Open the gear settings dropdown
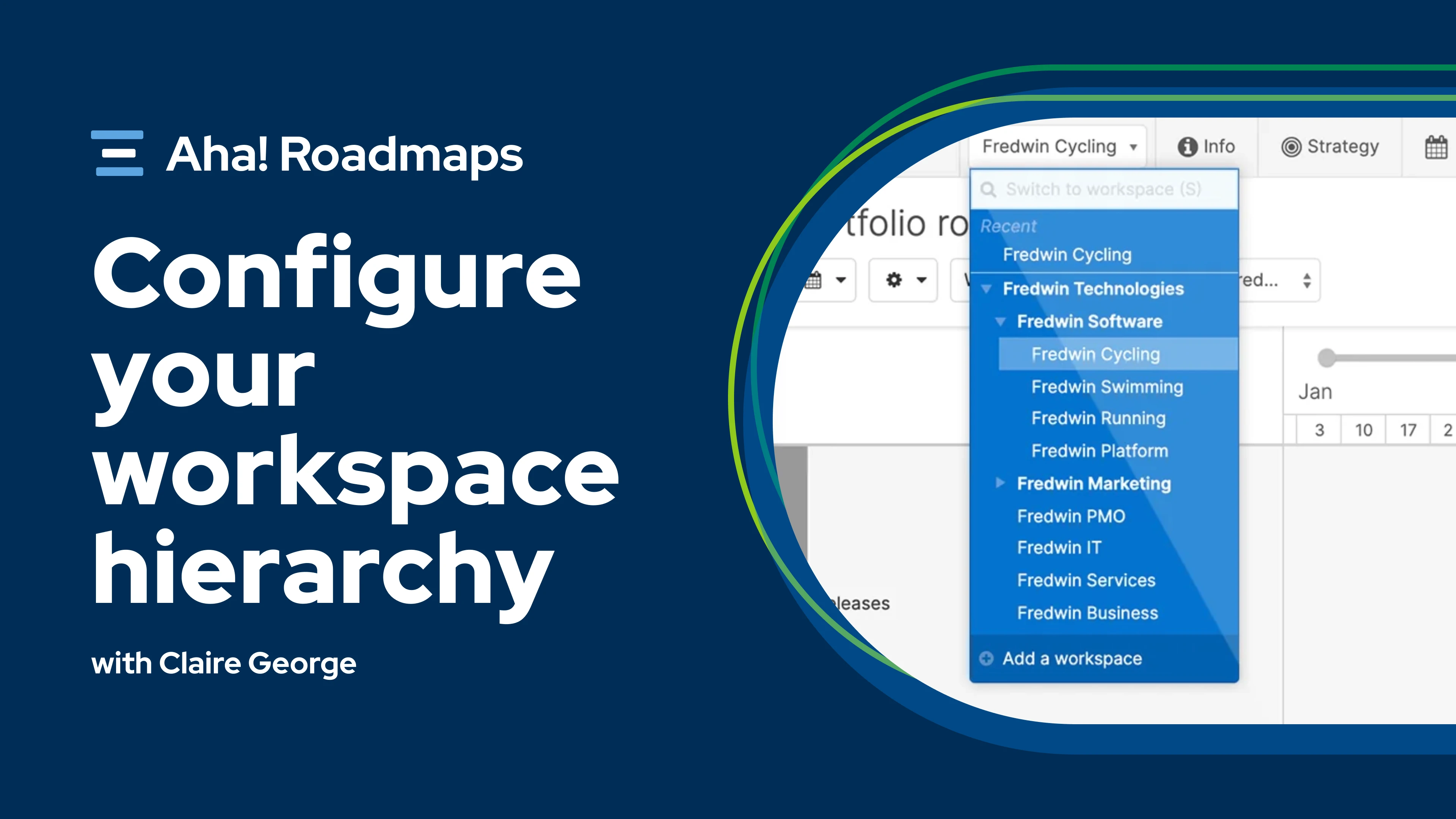The width and height of the screenshot is (1456, 819). 903,280
